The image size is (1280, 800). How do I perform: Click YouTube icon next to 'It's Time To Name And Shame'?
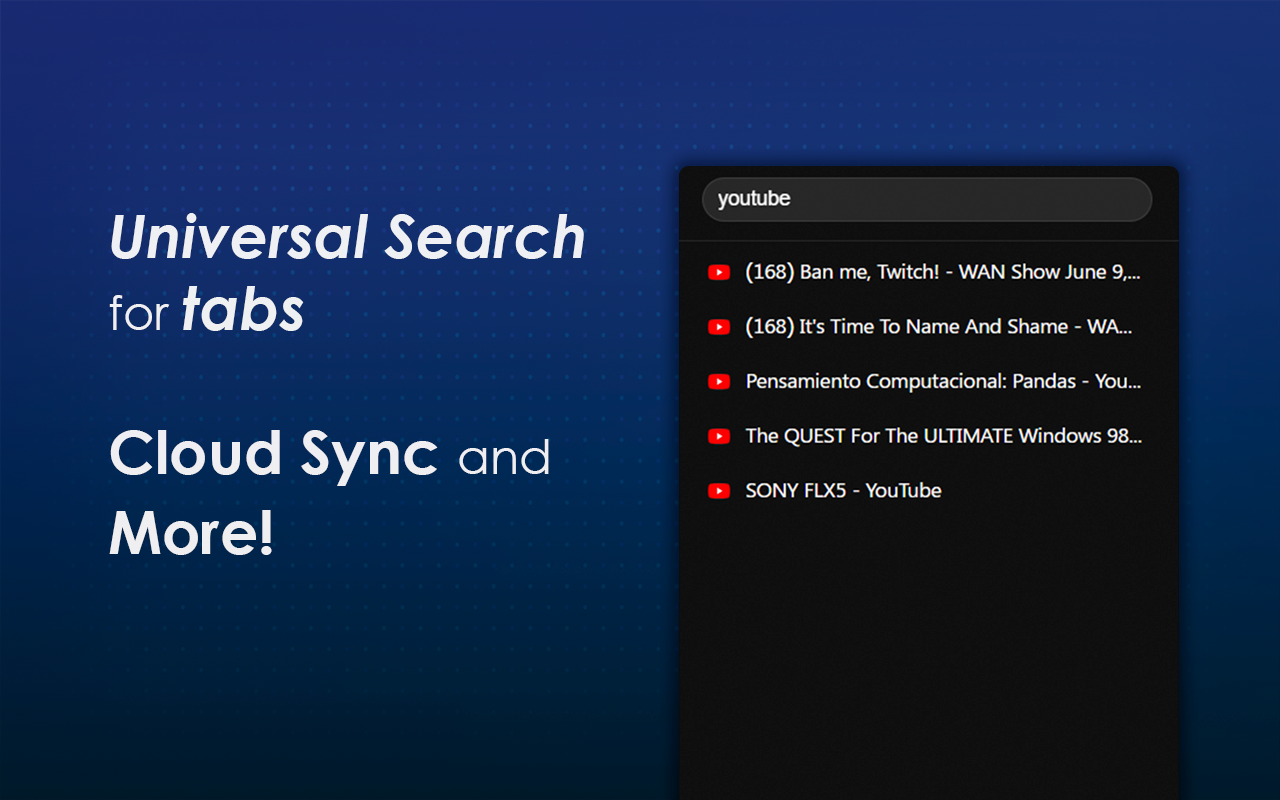coord(718,327)
